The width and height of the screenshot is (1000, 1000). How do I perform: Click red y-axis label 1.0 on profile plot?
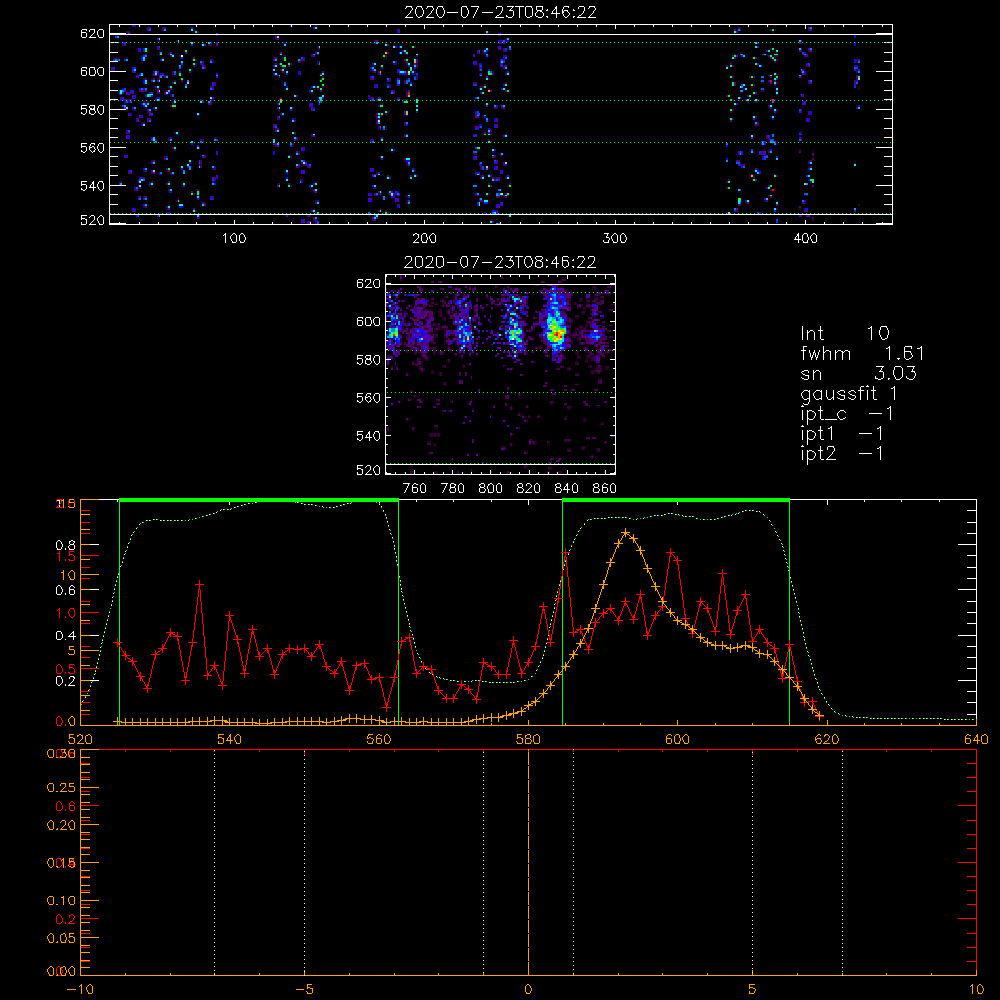point(65,614)
